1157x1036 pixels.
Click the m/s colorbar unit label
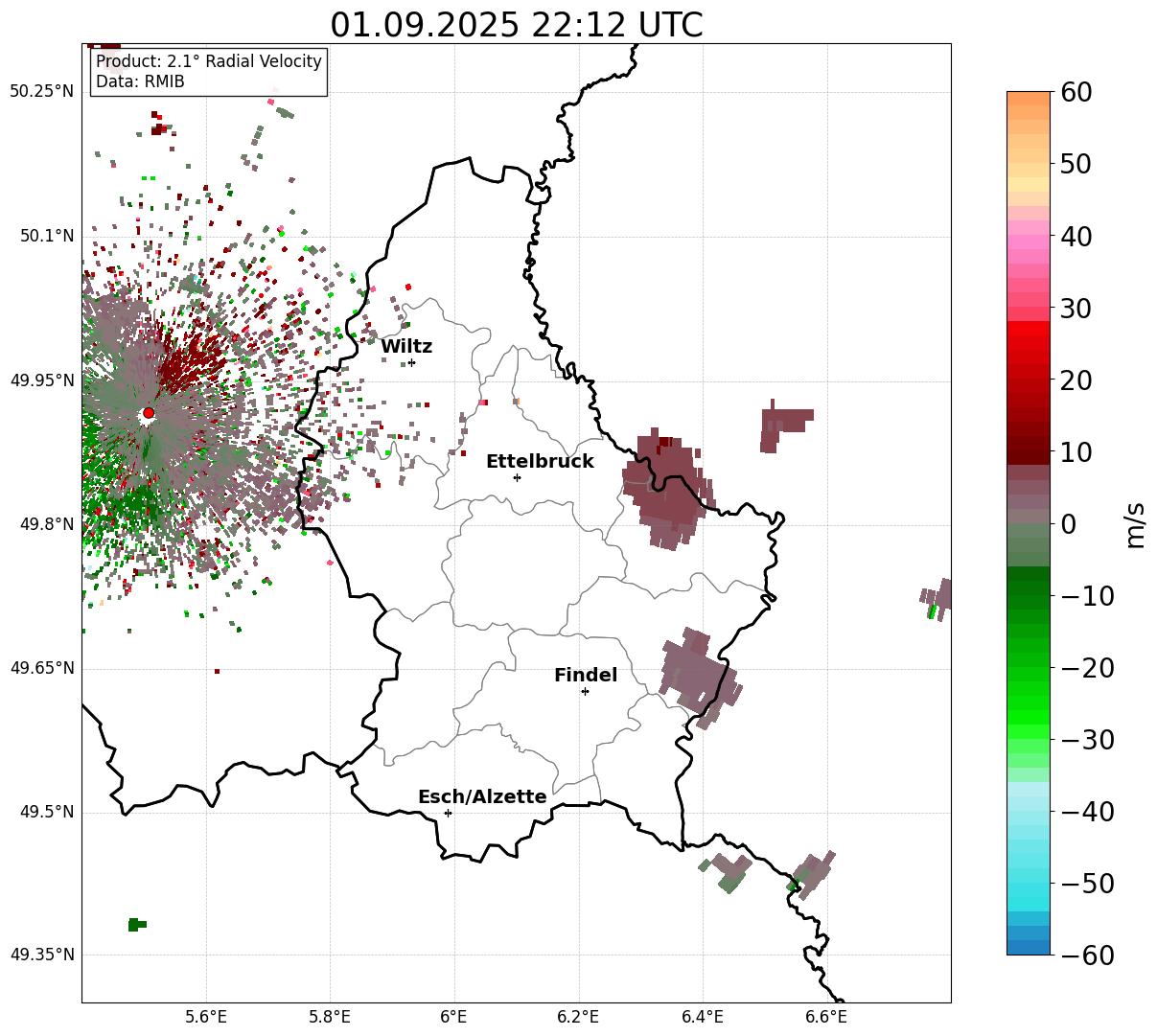coord(1135,523)
